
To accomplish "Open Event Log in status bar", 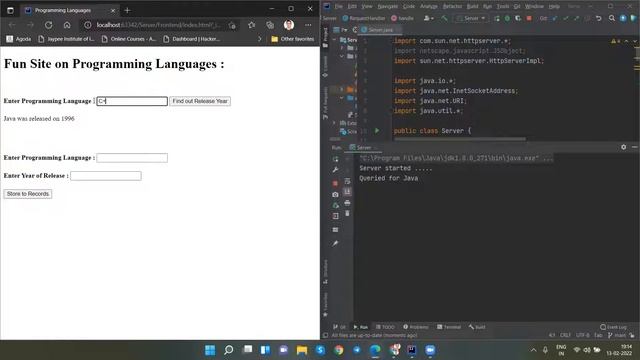I will click(x=613, y=327).
